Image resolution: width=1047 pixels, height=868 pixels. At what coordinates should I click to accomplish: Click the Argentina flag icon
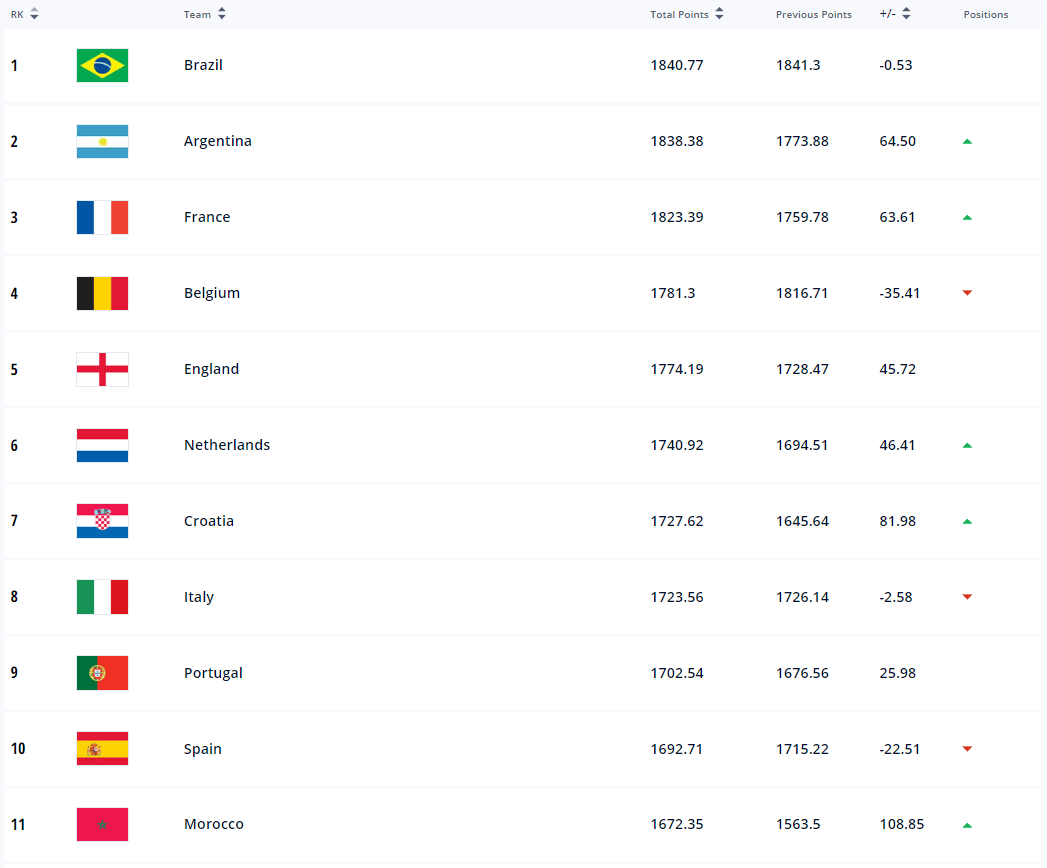102,142
